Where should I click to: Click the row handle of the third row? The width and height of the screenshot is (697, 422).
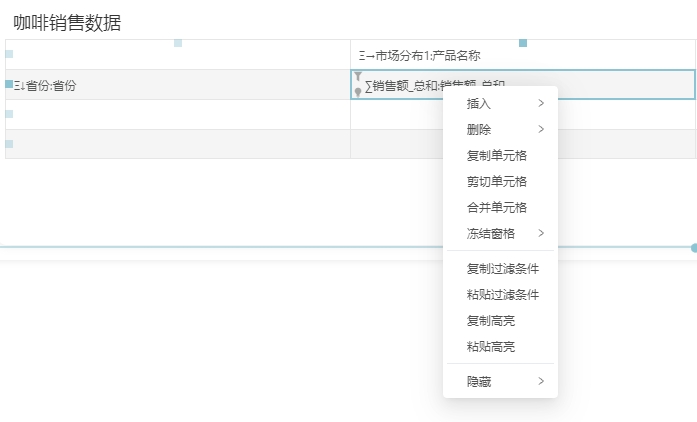coord(9,114)
